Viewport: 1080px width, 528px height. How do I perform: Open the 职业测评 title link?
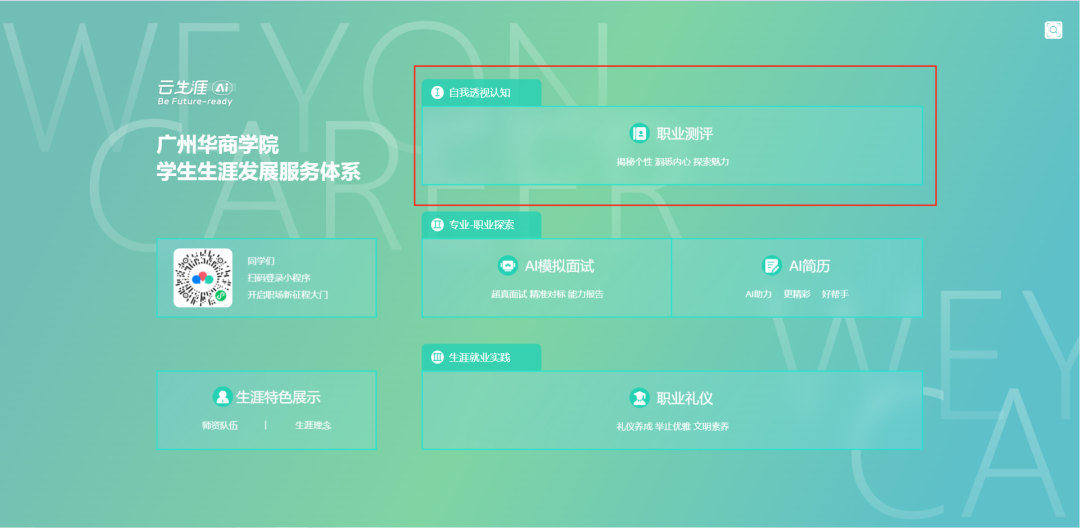point(685,134)
